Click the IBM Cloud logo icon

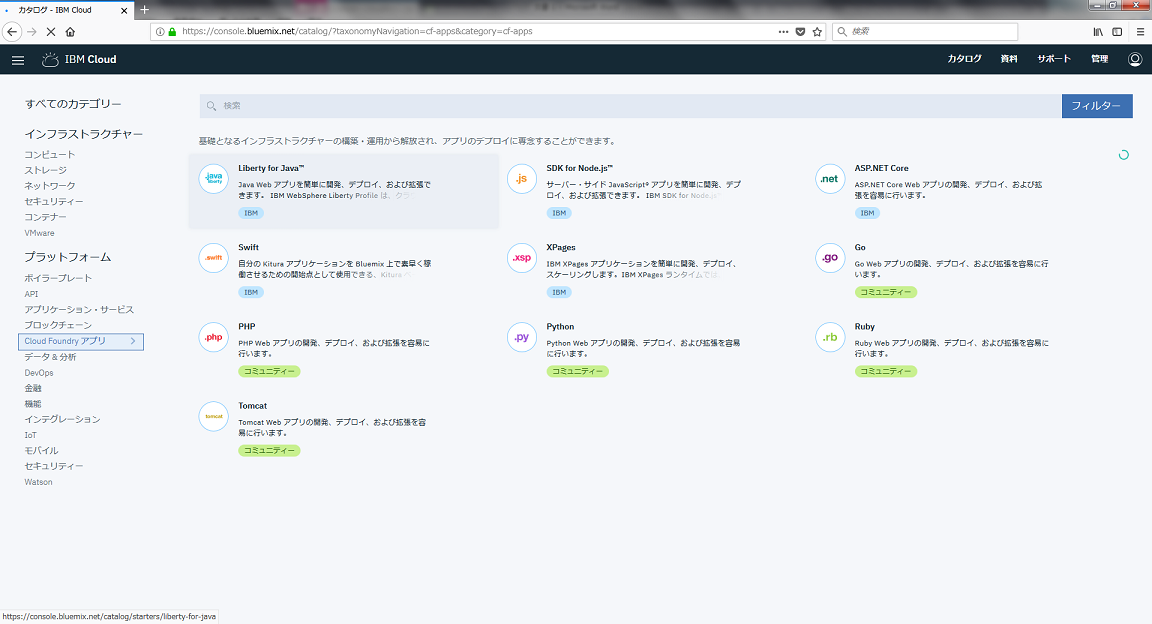[50, 60]
